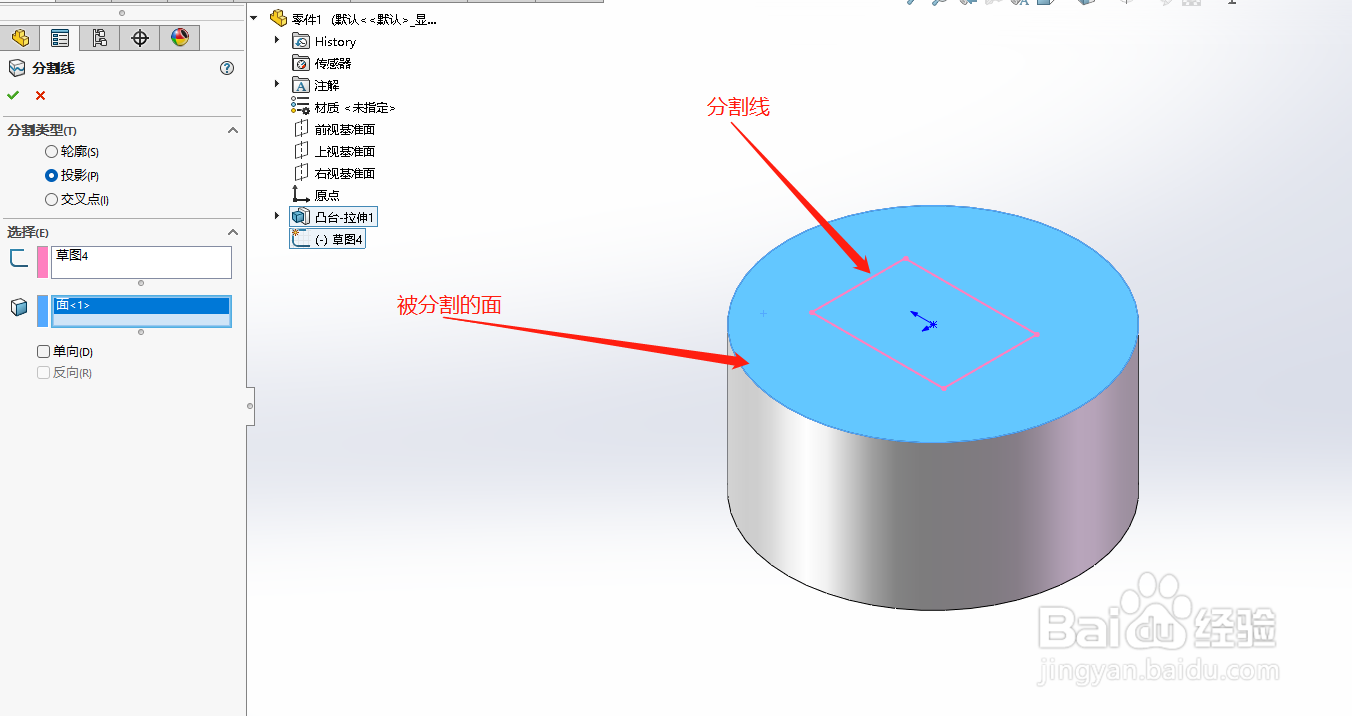Click the blue face selection color swatch
Screen dimensions: 1352x716
(42, 311)
